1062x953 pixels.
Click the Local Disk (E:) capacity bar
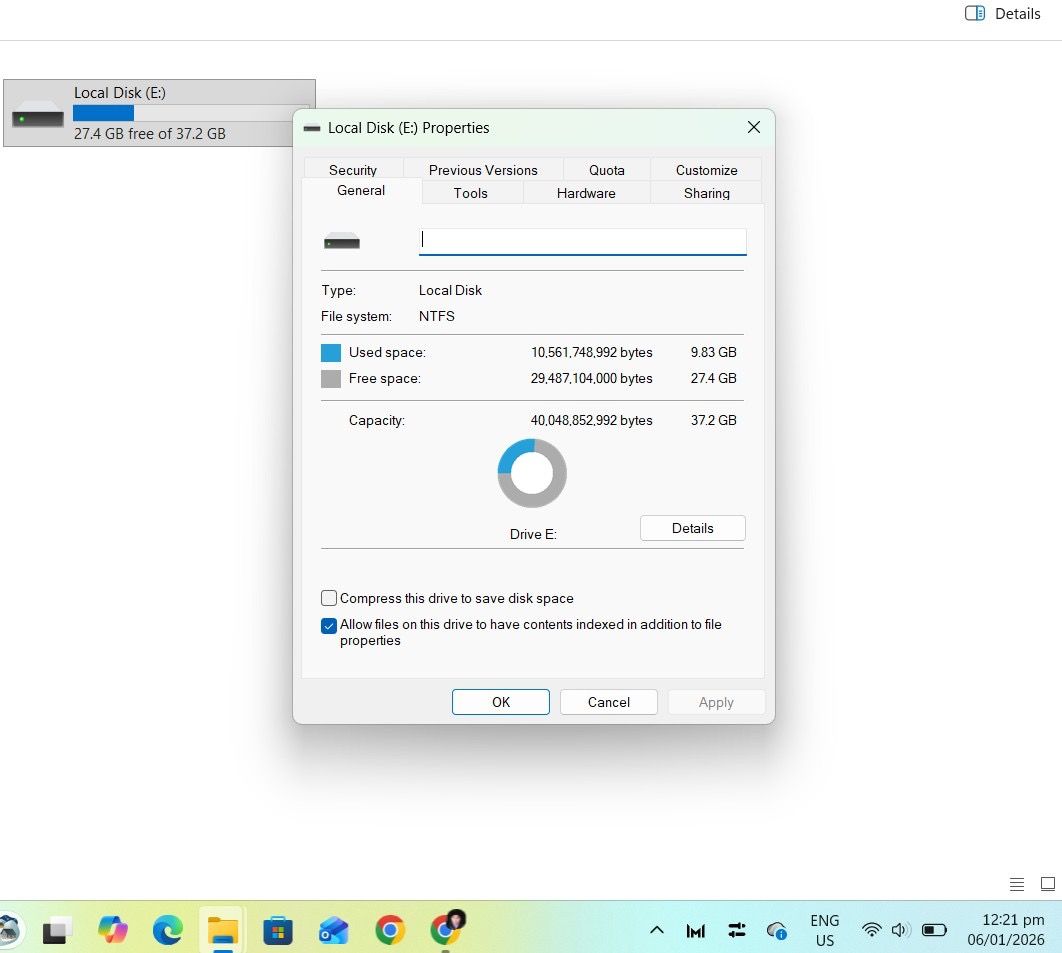click(191, 113)
